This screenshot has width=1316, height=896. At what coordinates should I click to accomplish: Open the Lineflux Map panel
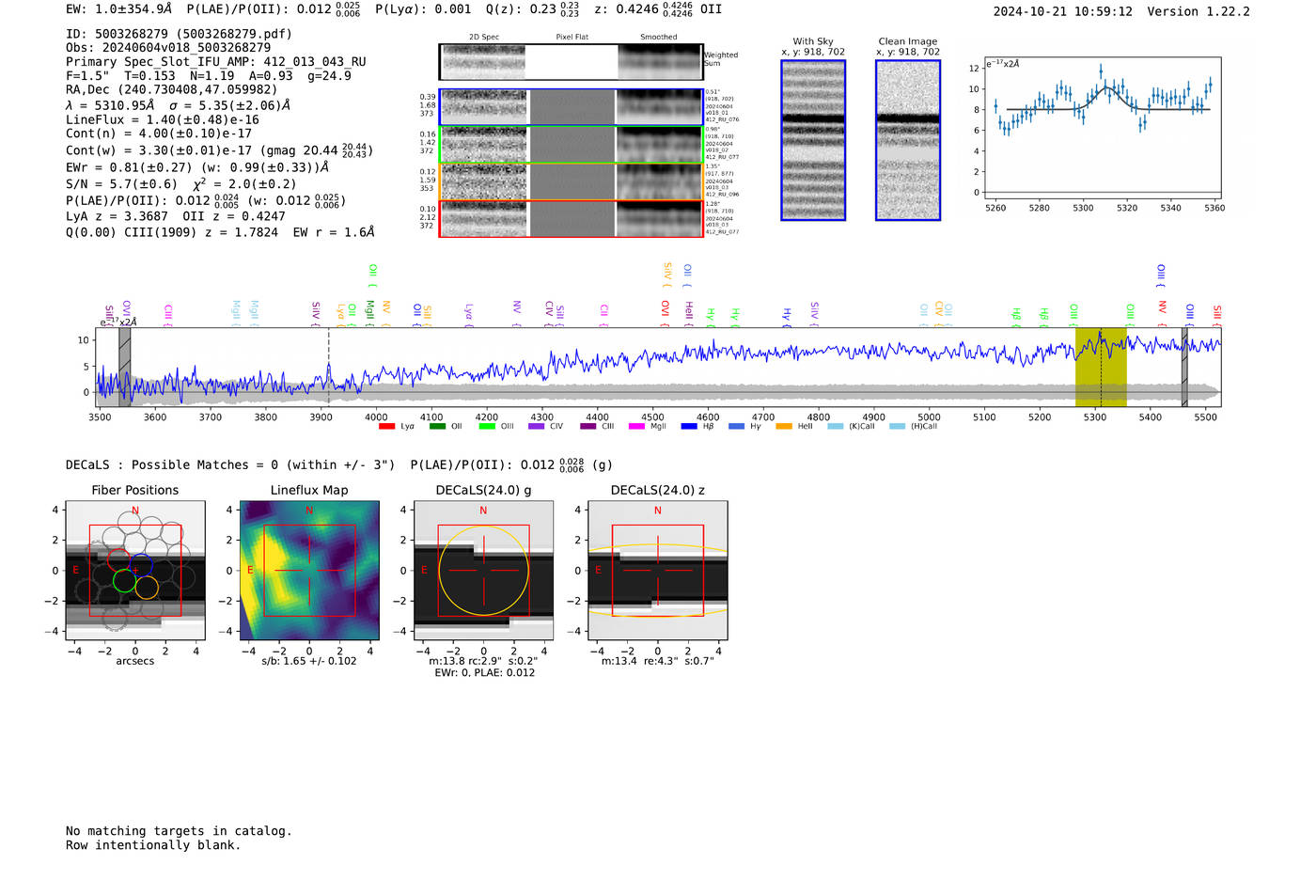309,570
